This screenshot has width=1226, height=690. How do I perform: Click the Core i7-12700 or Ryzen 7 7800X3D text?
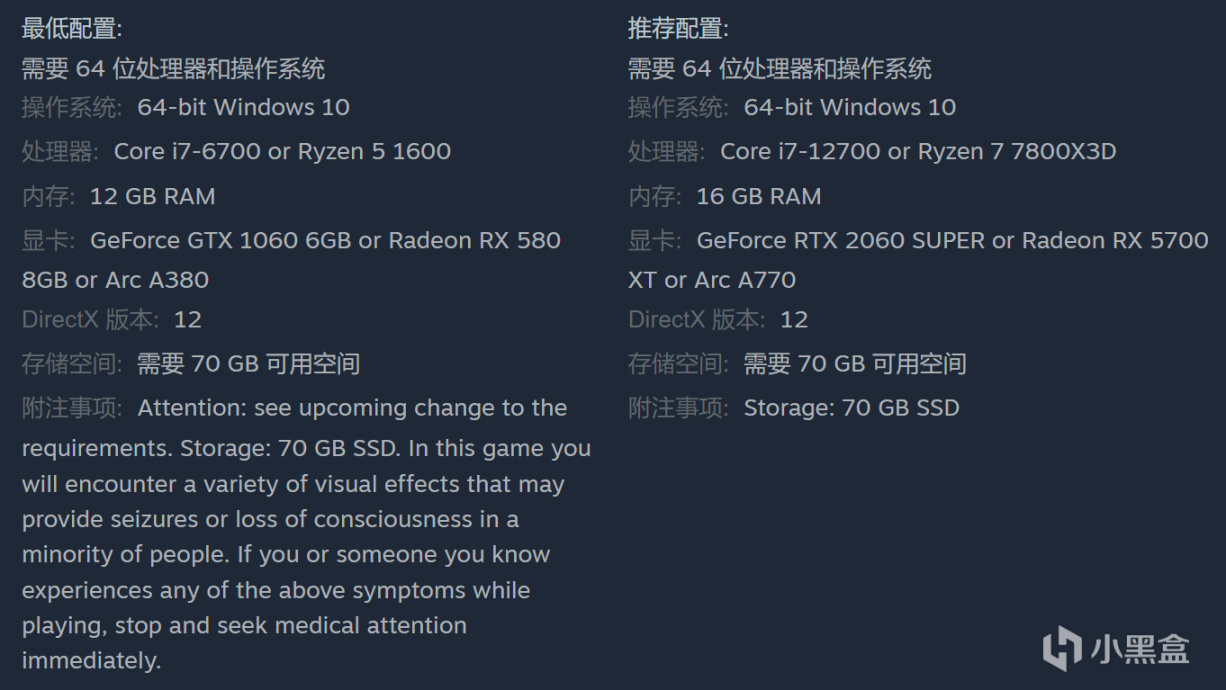pos(917,152)
